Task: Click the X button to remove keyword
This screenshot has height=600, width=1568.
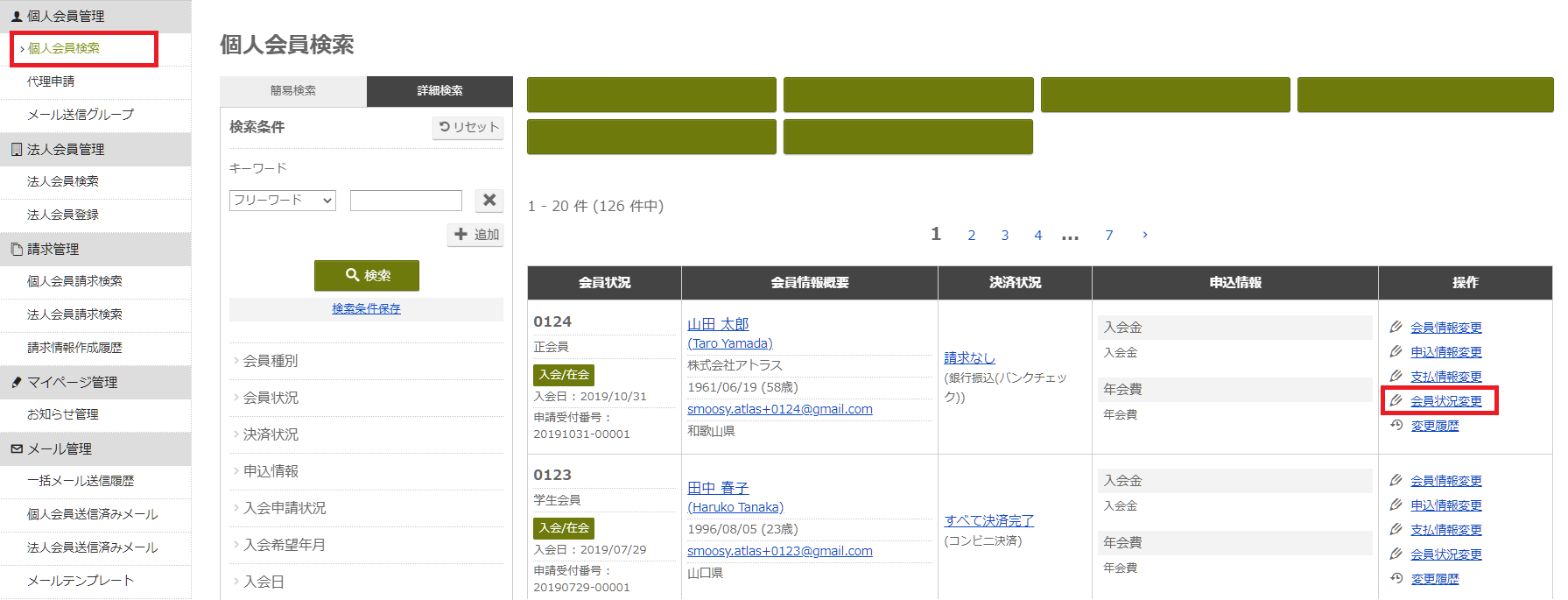Action: [x=489, y=201]
